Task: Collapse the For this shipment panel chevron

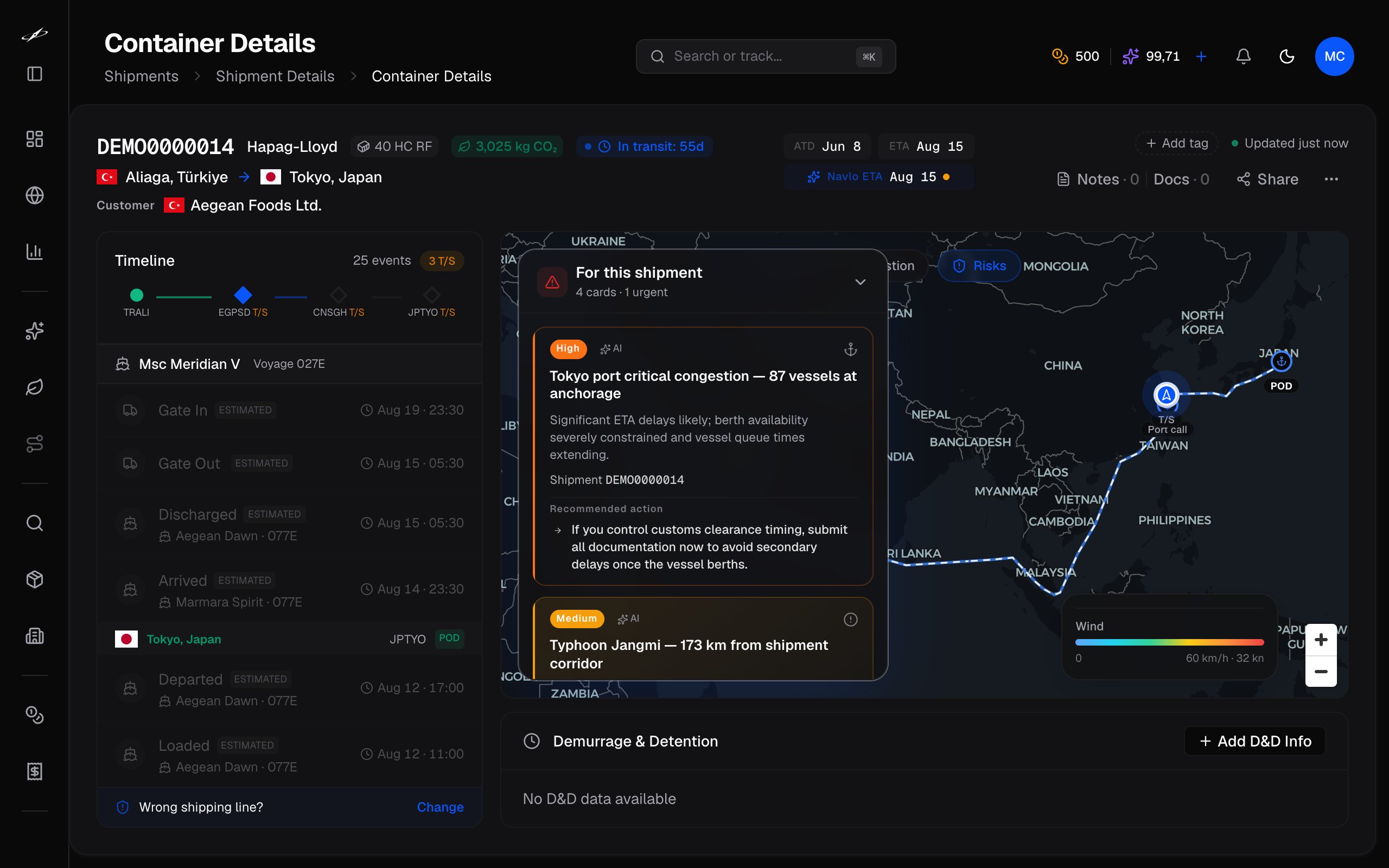Action: [x=860, y=282]
